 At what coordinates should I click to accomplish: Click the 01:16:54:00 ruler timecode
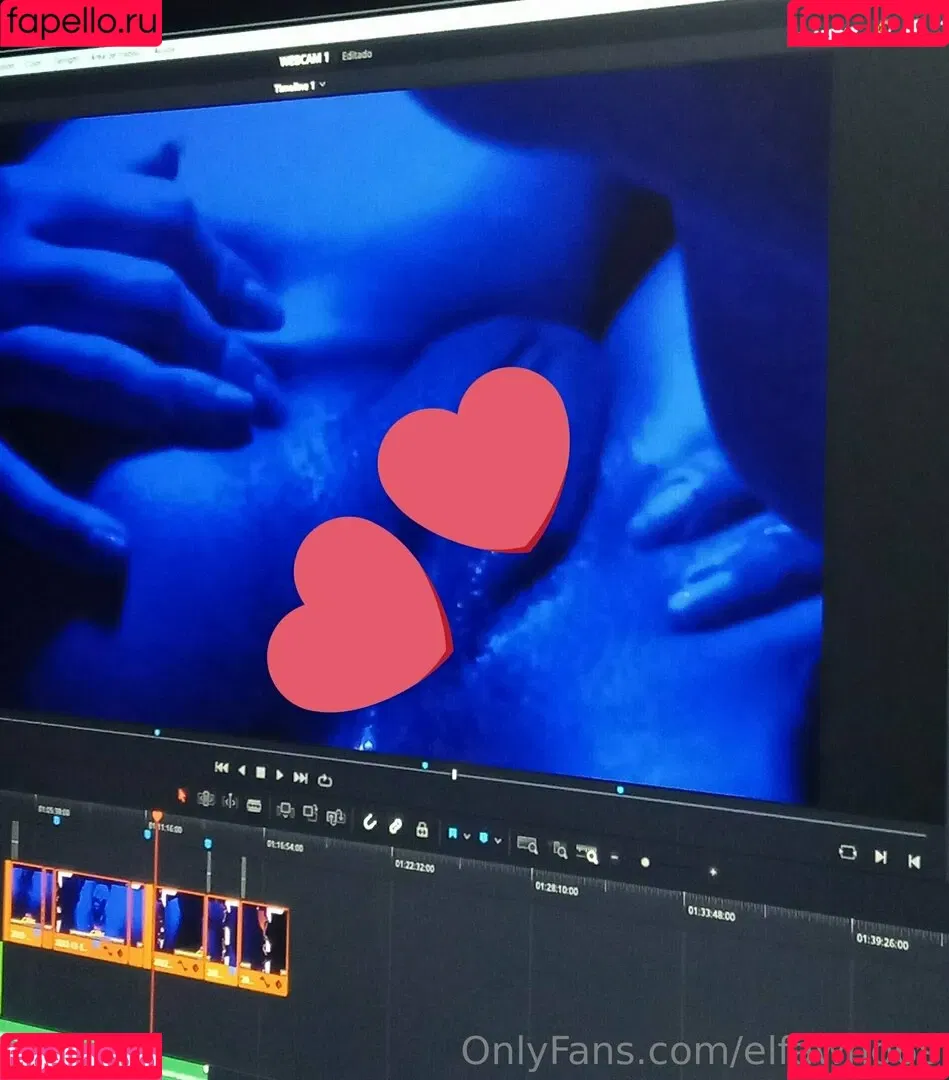click(285, 846)
